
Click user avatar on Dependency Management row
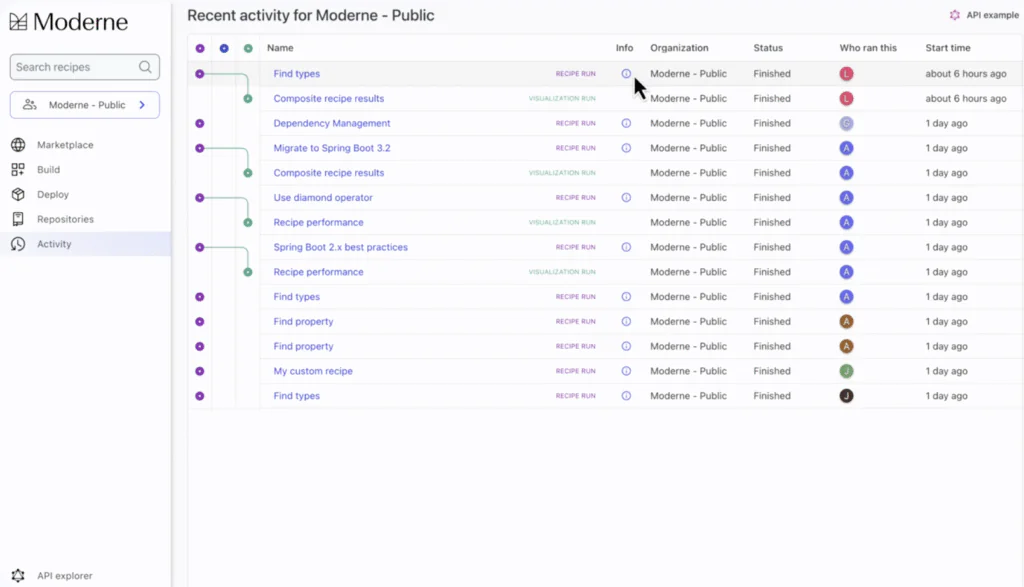coord(846,123)
